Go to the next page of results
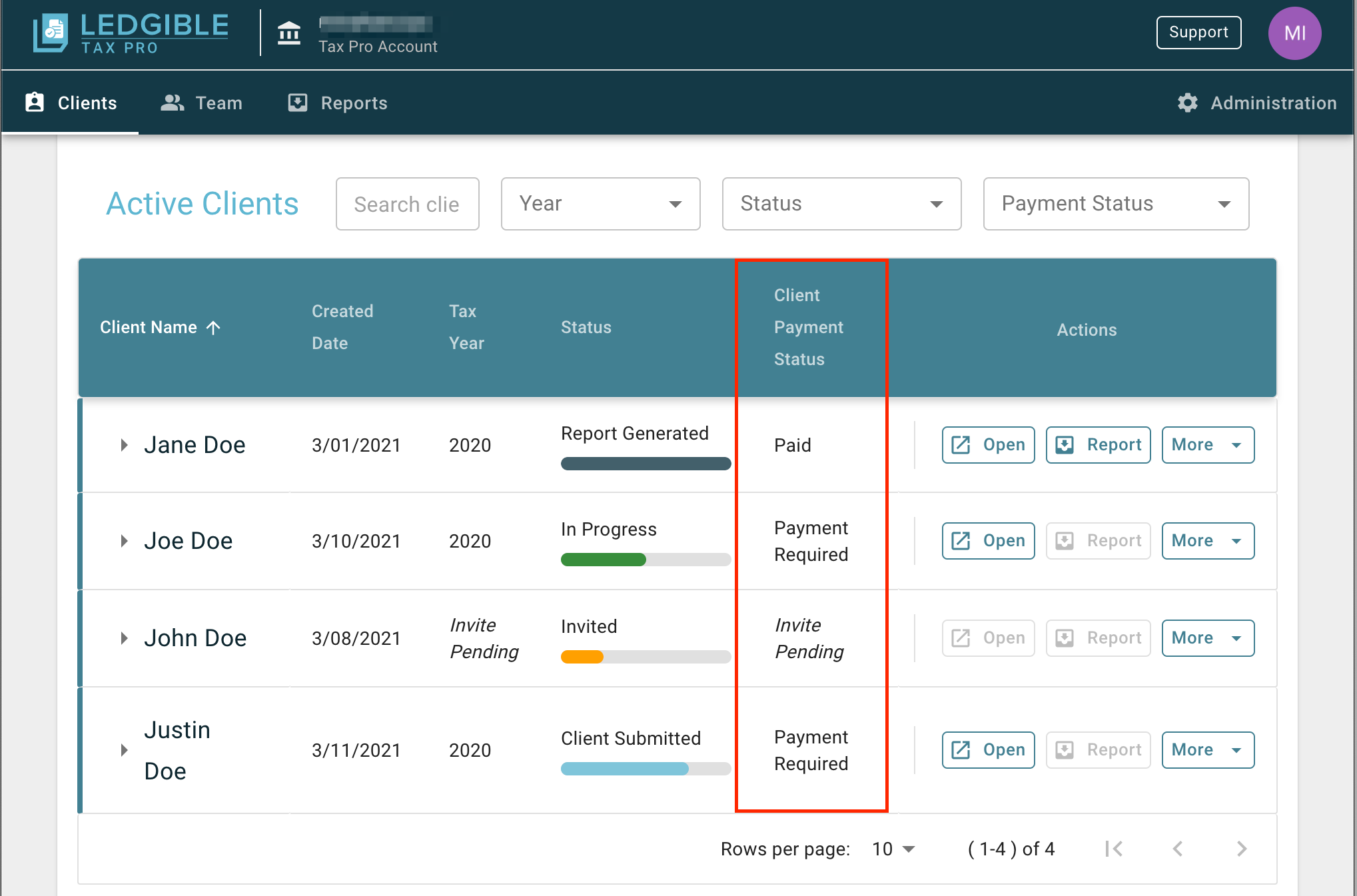The height and width of the screenshot is (896, 1357). click(x=1242, y=849)
